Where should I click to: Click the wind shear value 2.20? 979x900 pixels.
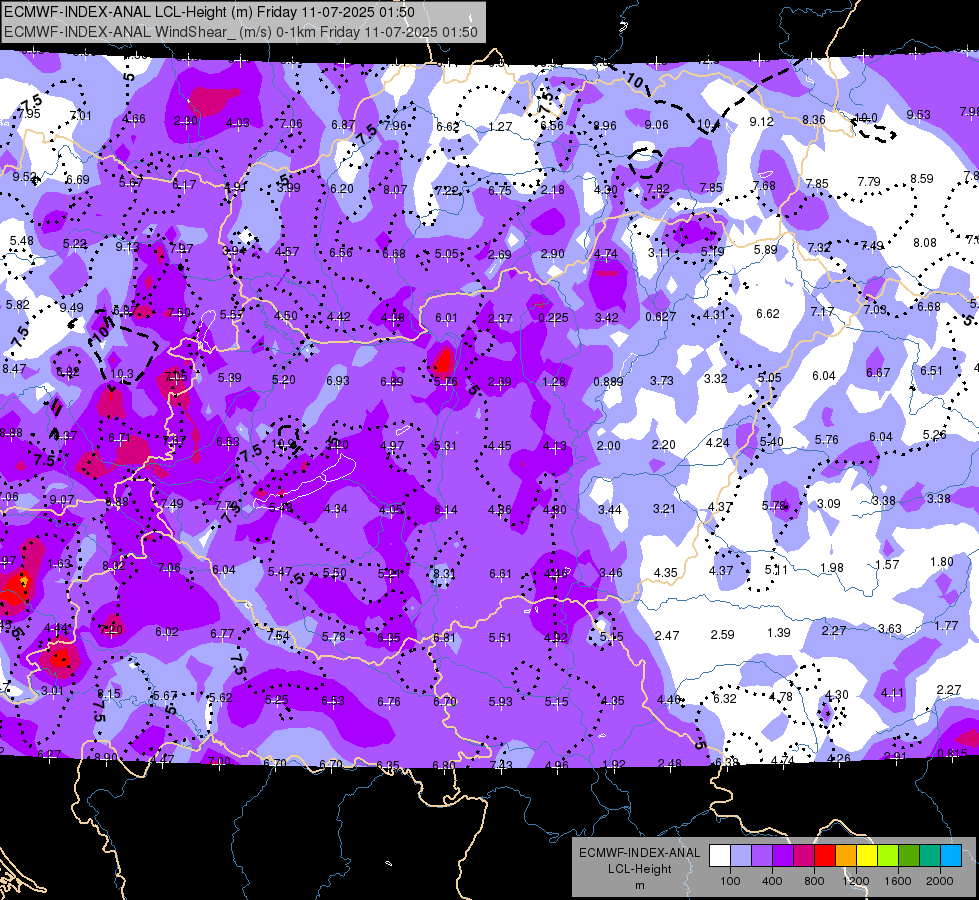tap(663, 444)
